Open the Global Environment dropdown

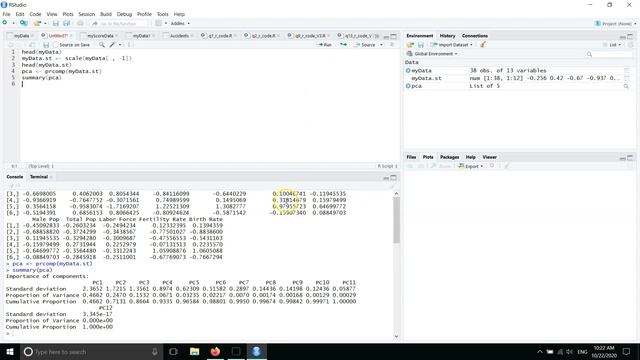[x=432, y=54]
